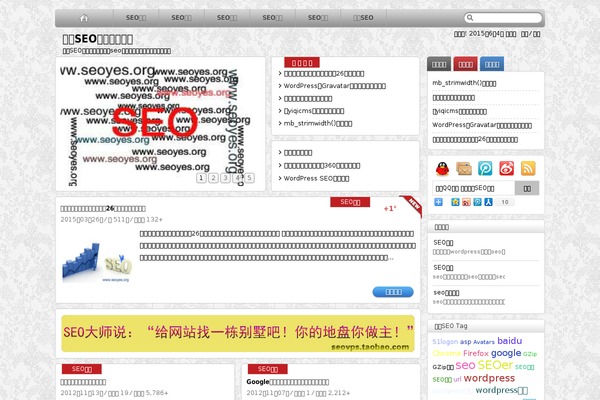The image size is (600, 400).
Task: Click the big red SEO slideshow image
Action: (155, 122)
